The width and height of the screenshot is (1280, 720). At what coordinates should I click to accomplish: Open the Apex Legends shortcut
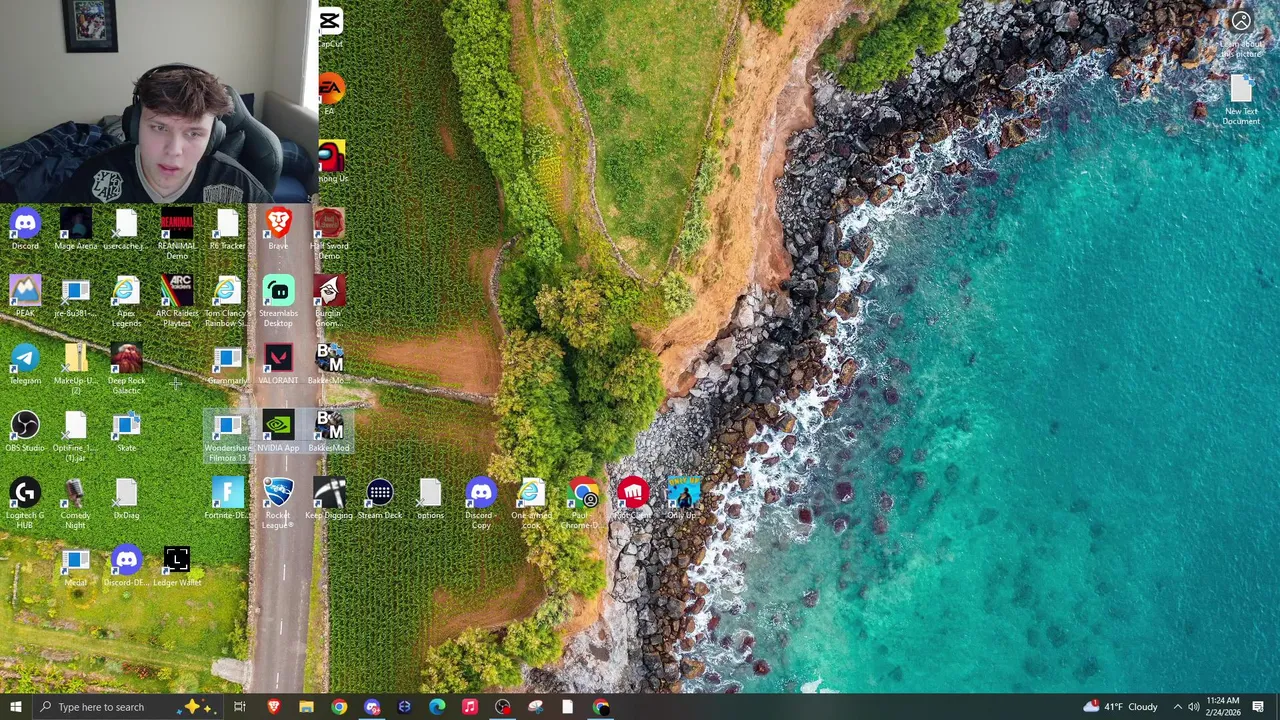tap(126, 302)
